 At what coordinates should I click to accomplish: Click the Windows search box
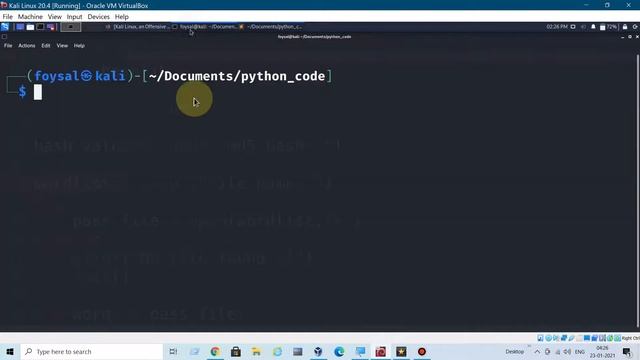pos(91,351)
